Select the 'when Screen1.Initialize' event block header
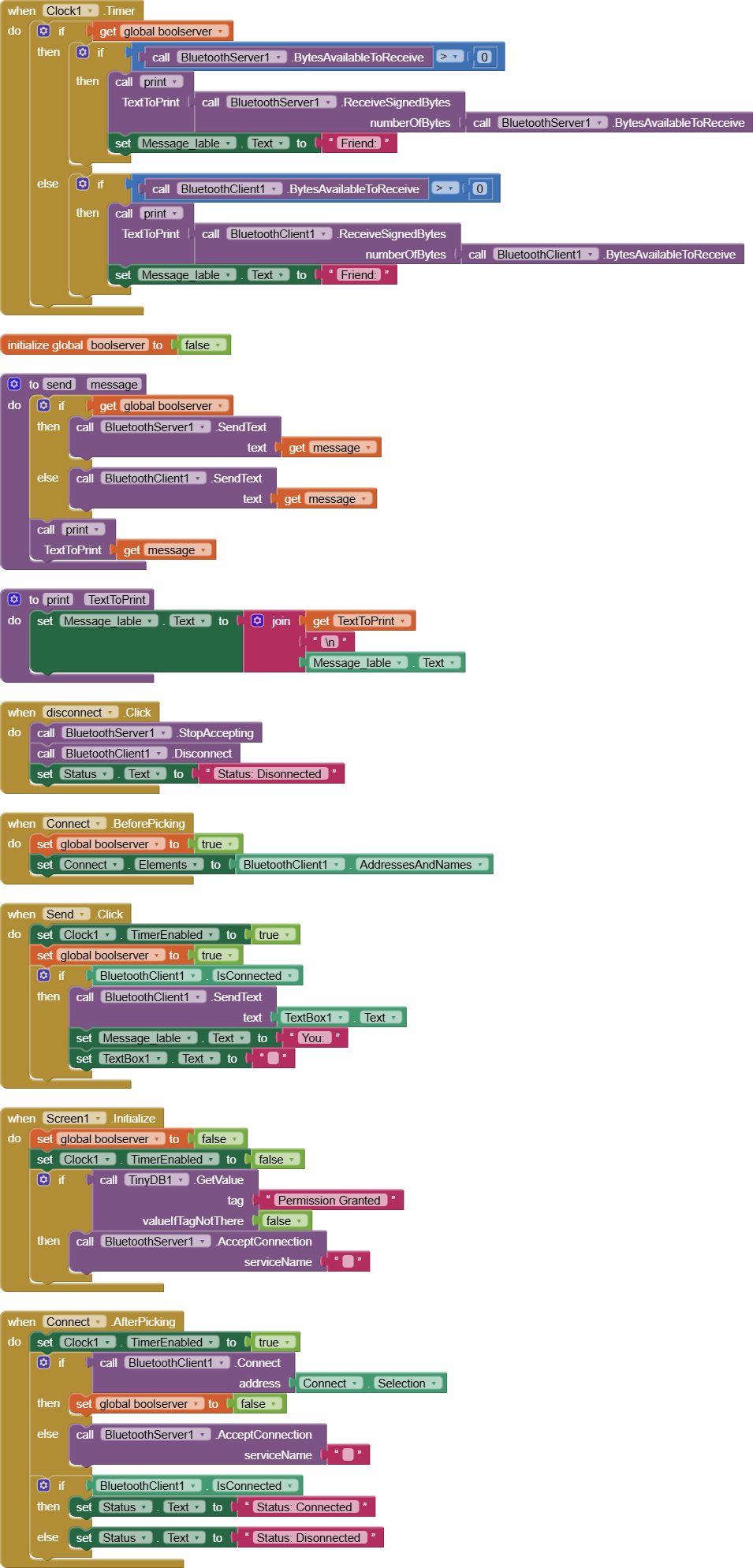Viewport: 753px width, 1568px height. (22, 1118)
